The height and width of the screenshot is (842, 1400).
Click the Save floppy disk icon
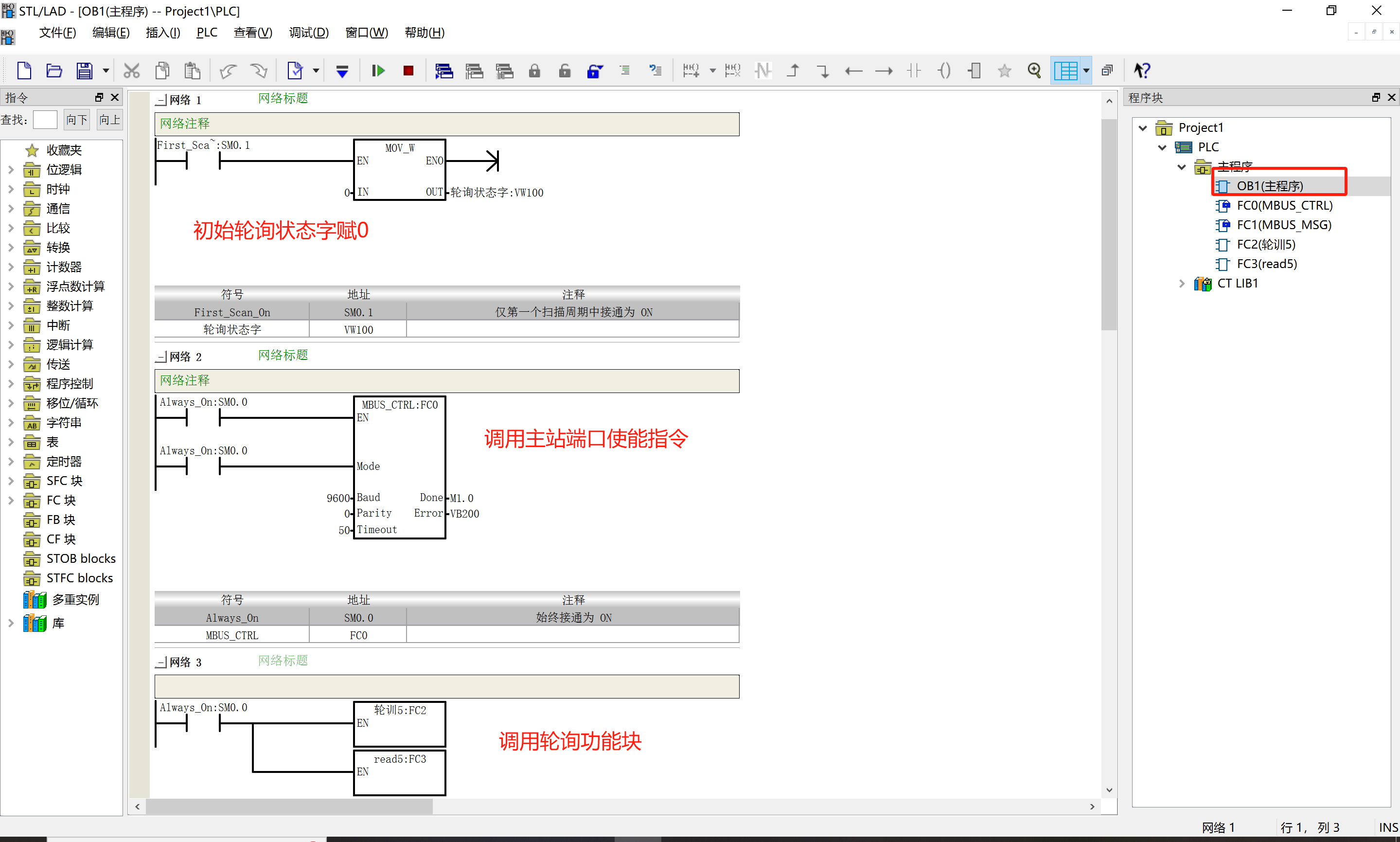pos(85,71)
